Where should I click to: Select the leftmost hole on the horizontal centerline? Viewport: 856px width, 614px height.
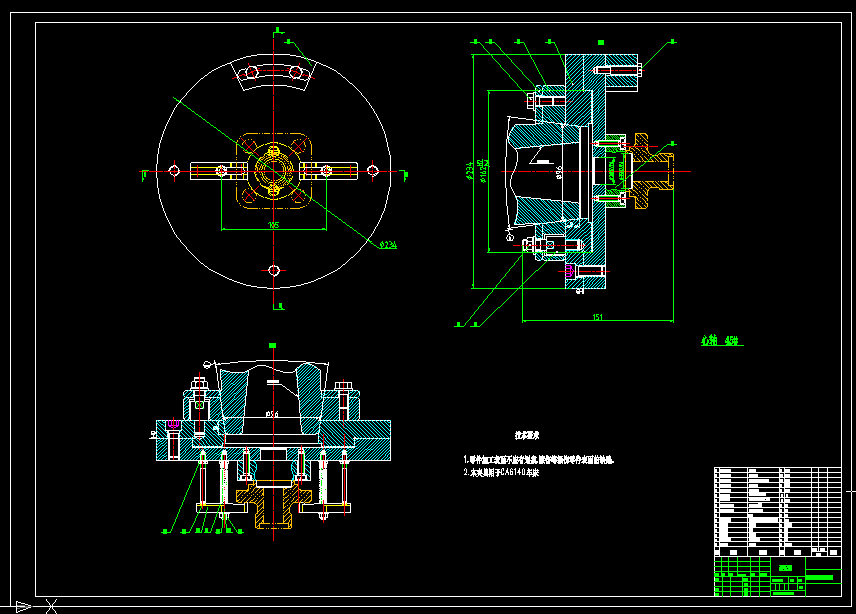(174, 171)
